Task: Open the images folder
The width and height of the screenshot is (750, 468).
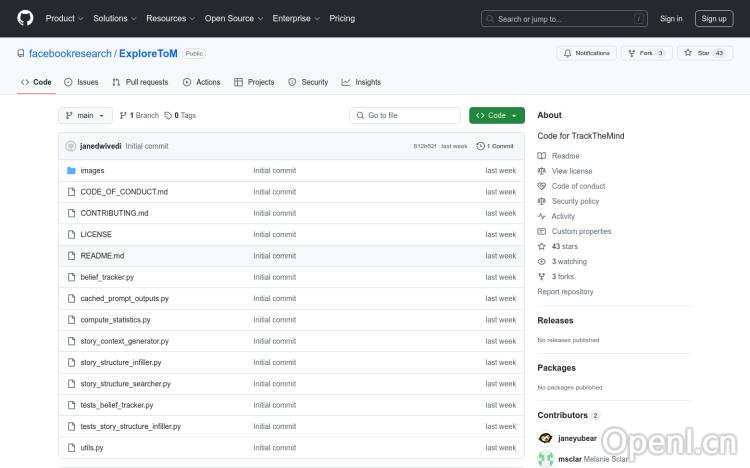Action: point(92,170)
